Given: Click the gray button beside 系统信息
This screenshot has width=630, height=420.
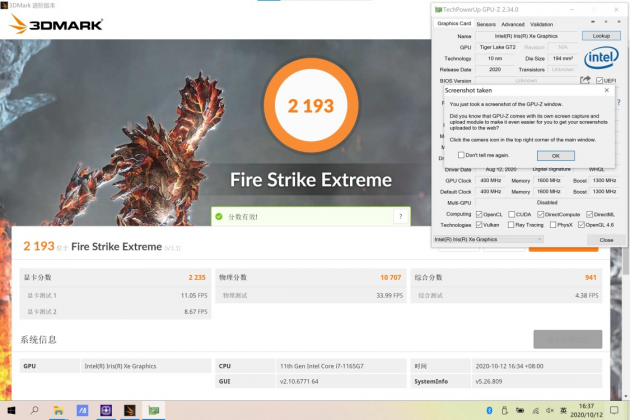Looking at the screenshot, I should [567, 339].
